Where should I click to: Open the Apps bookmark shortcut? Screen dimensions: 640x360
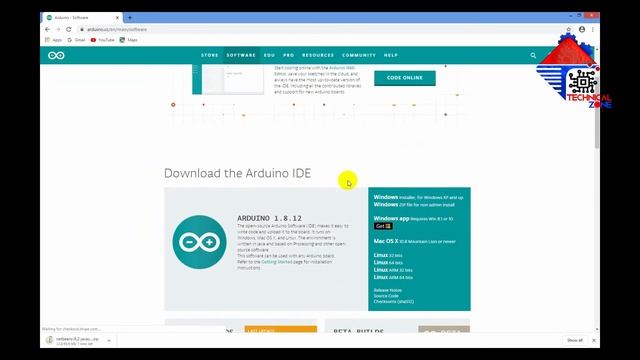(x=53, y=40)
